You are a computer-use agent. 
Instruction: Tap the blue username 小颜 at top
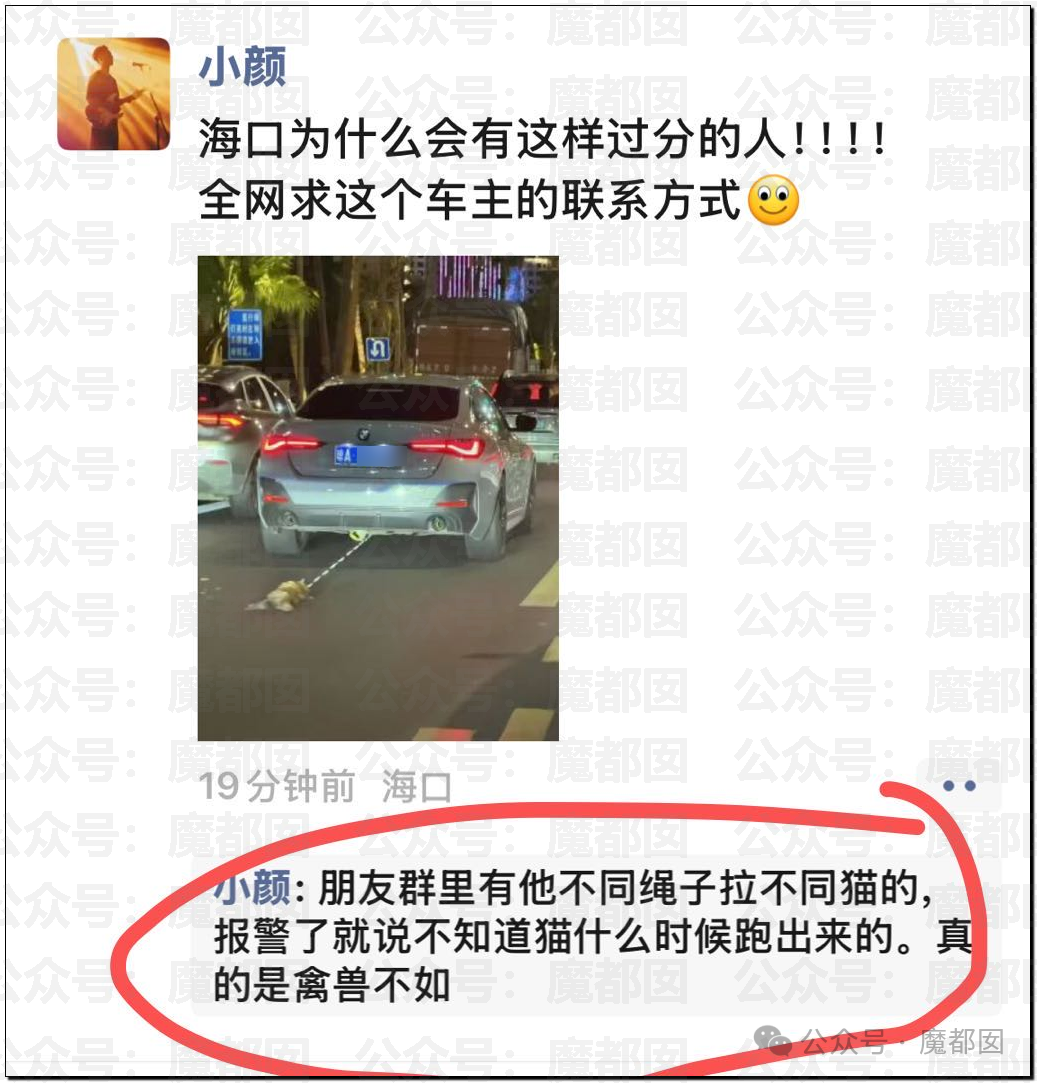(x=242, y=68)
